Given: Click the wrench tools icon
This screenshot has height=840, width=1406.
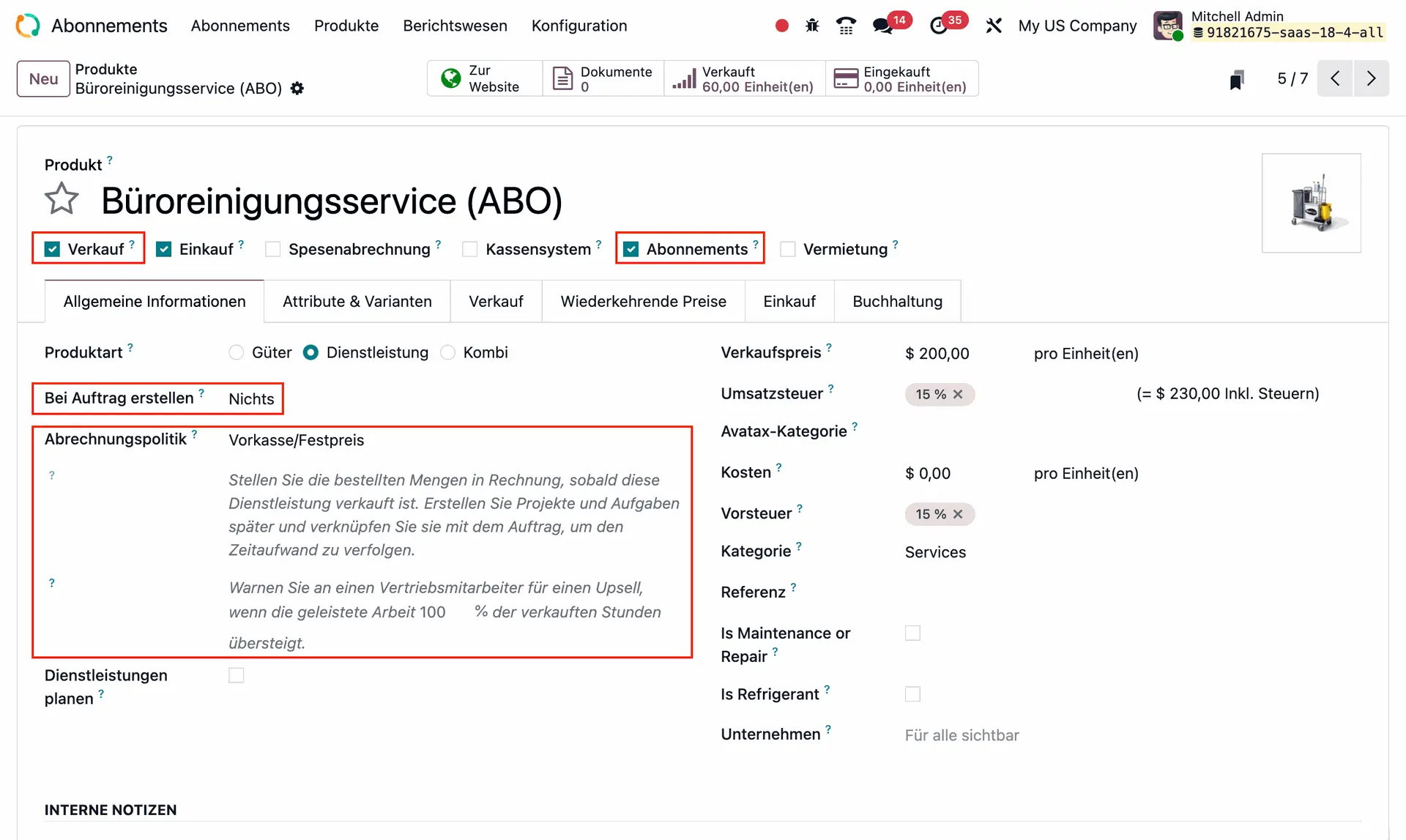Looking at the screenshot, I should [x=993, y=26].
